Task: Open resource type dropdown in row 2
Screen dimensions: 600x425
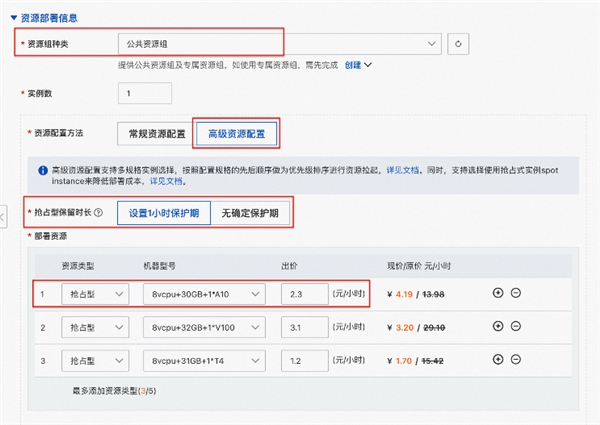Action: [x=94, y=326]
